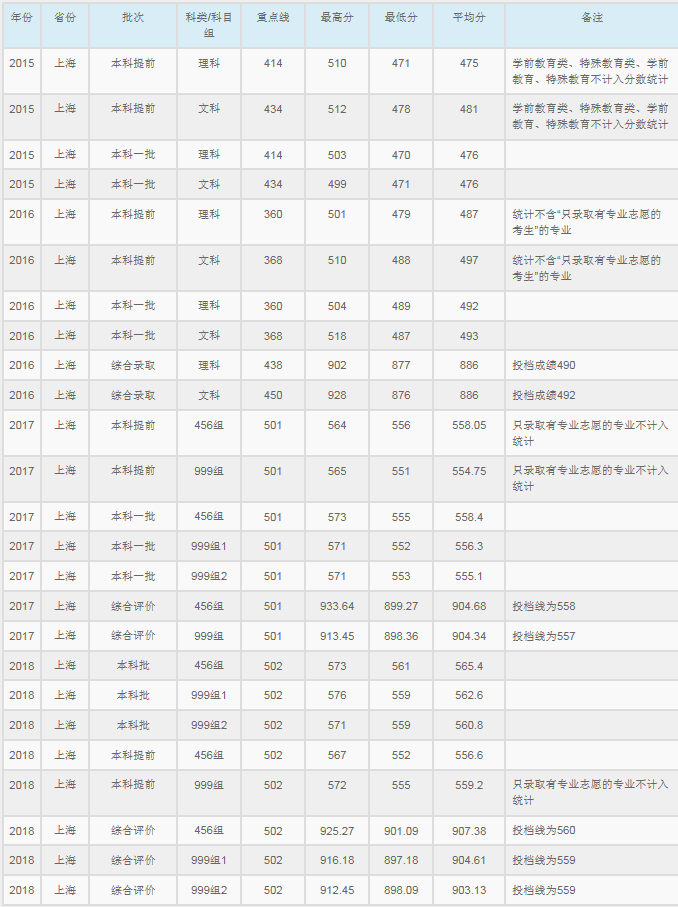Click lowest score 898.09
Viewport: 678px width, 907px height.
click(x=401, y=891)
